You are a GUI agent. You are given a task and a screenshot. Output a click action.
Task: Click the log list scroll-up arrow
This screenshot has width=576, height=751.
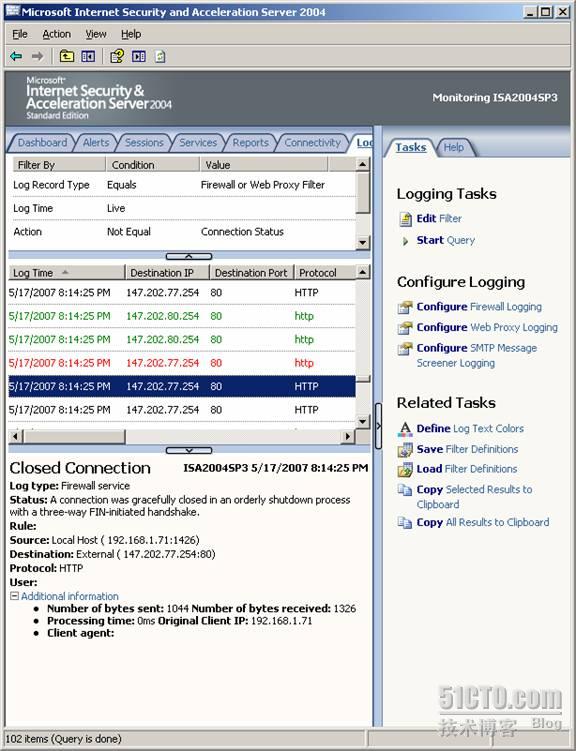click(x=363, y=273)
